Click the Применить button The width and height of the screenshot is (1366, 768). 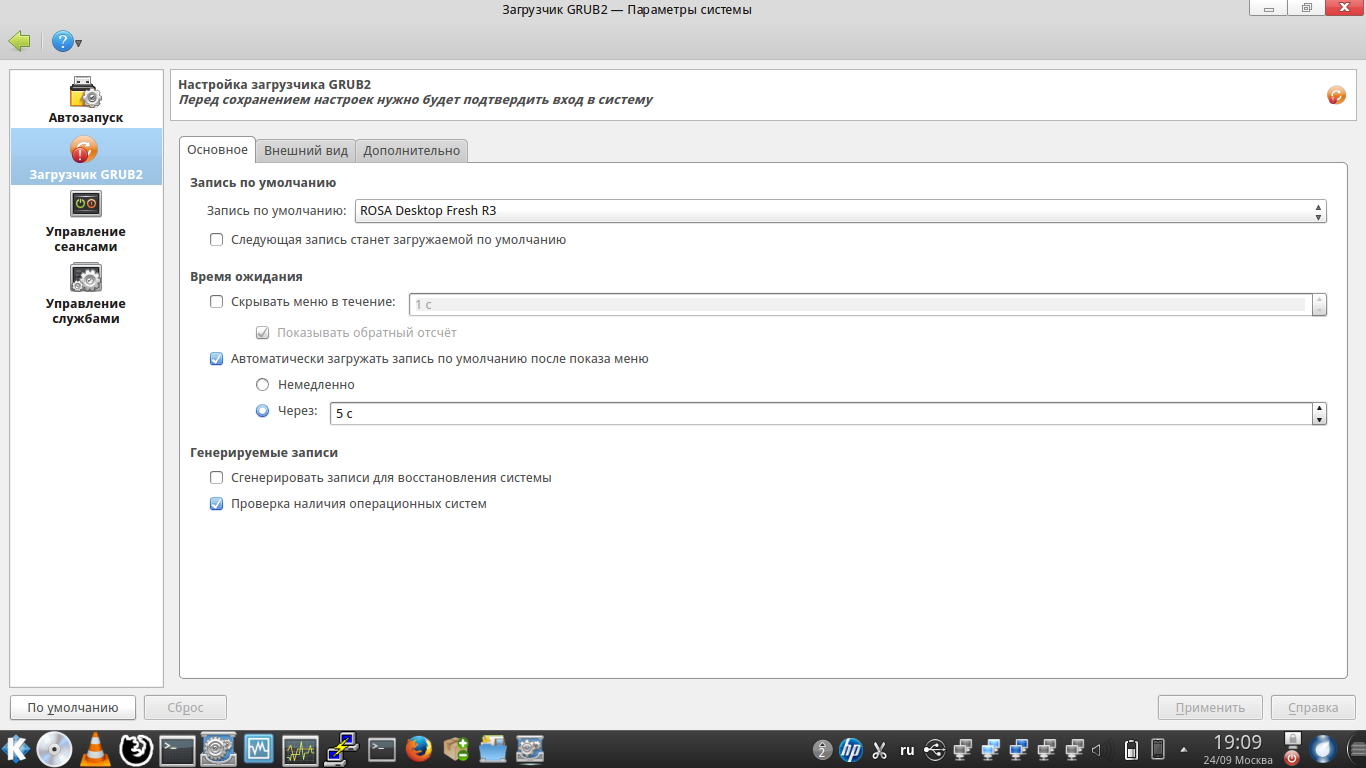[x=1210, y=708]
